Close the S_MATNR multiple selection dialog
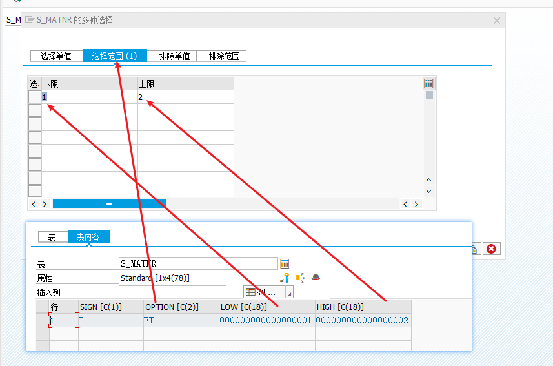Image resolution: width=553 pixels, height=366 pixels. tap(497, 20)
